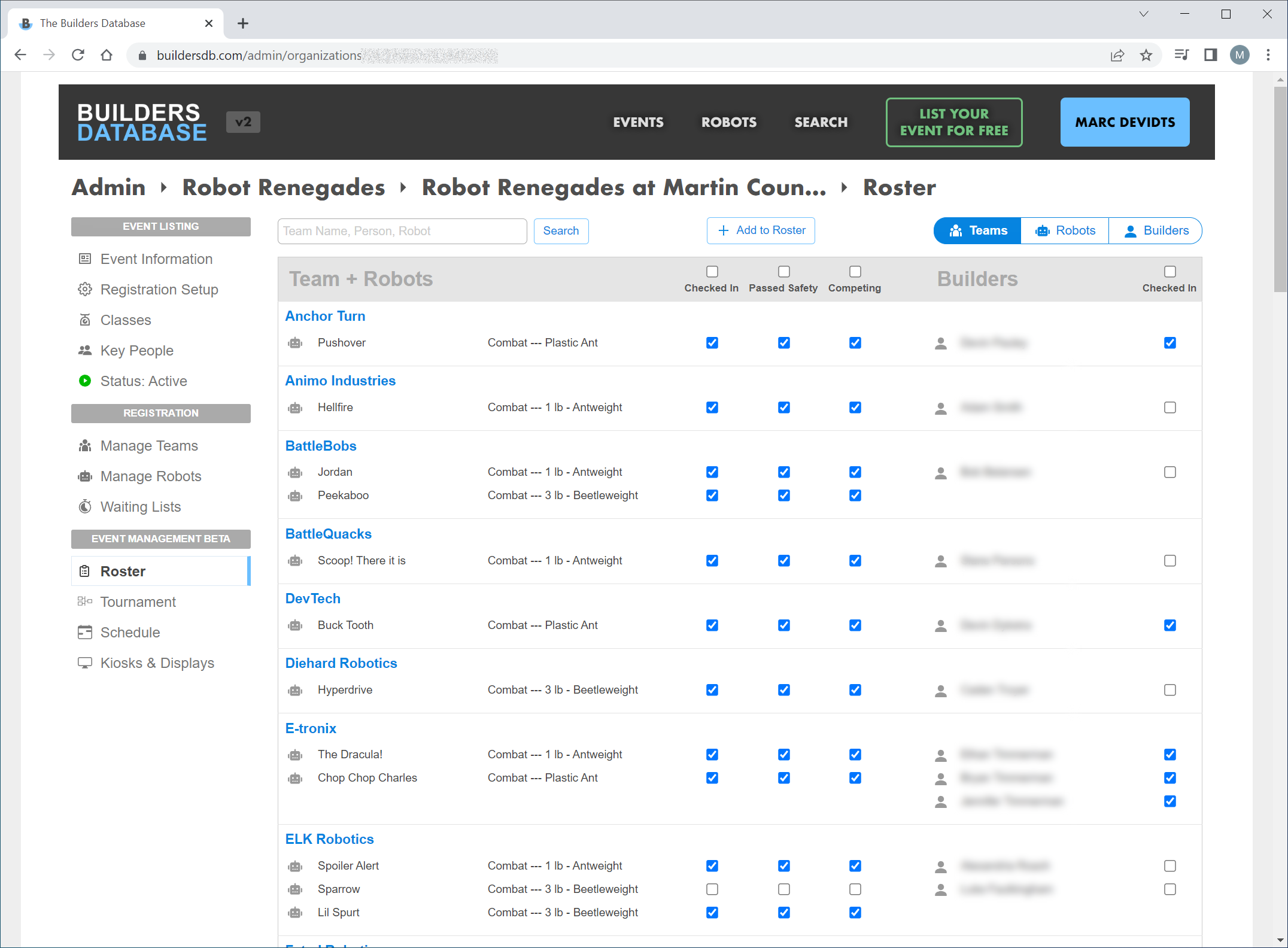Click the Registration Setup gear icon
Viewport: 1288px width, 948px height.
click(x=85, y=289)
